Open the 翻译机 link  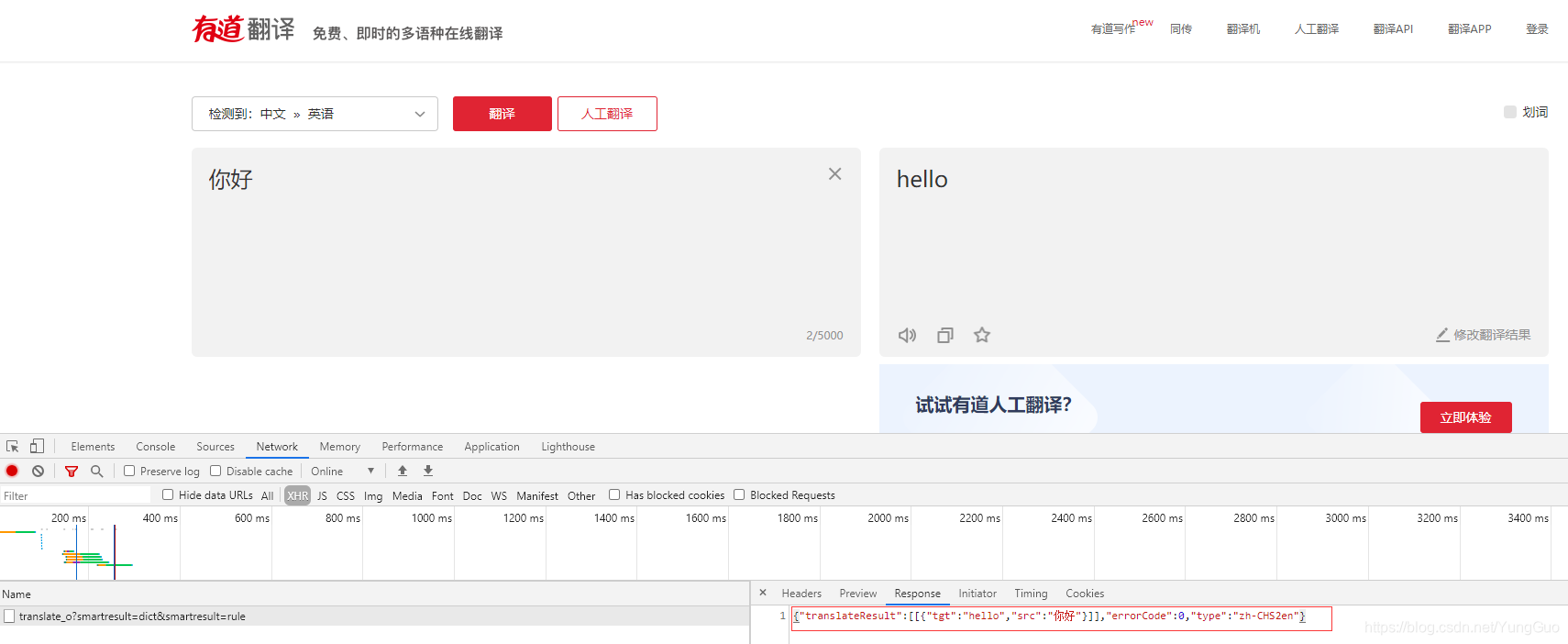point(1243,29)
